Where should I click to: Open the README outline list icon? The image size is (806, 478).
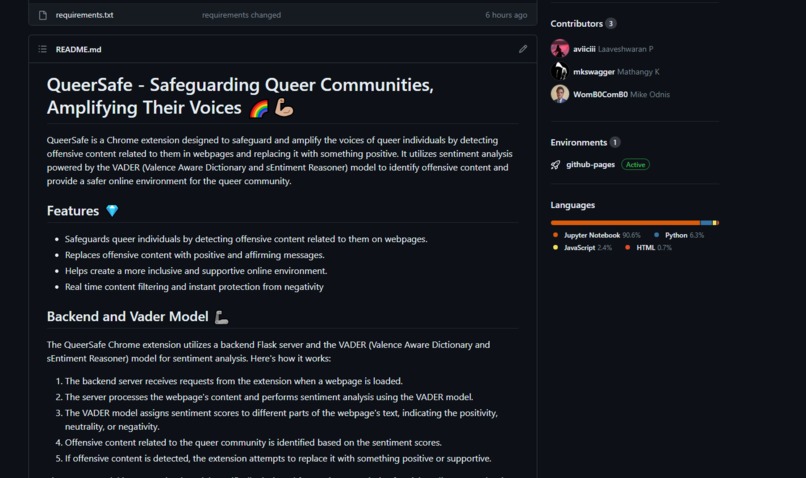[x=43, y=49]
